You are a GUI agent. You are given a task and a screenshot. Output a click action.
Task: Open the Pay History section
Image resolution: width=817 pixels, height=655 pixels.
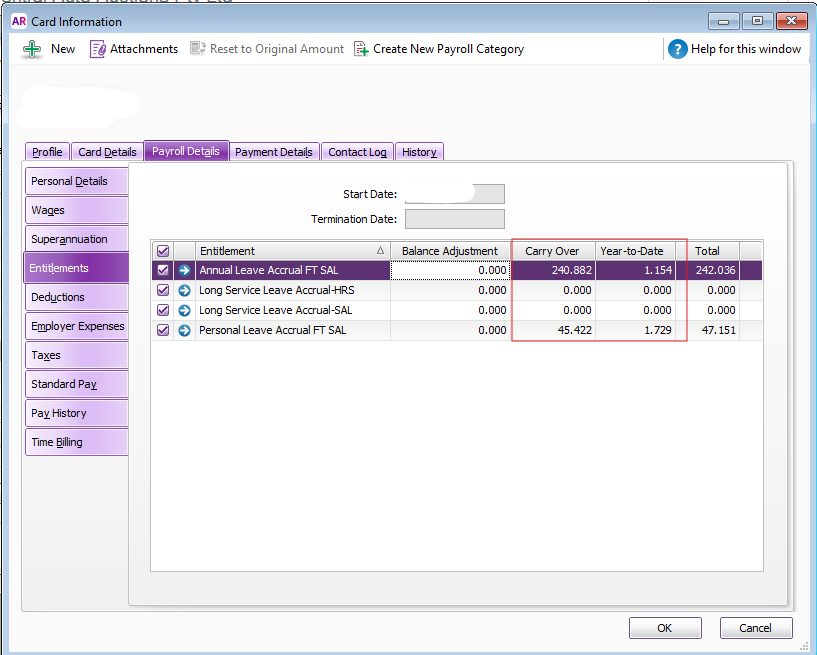coord(59,413)
